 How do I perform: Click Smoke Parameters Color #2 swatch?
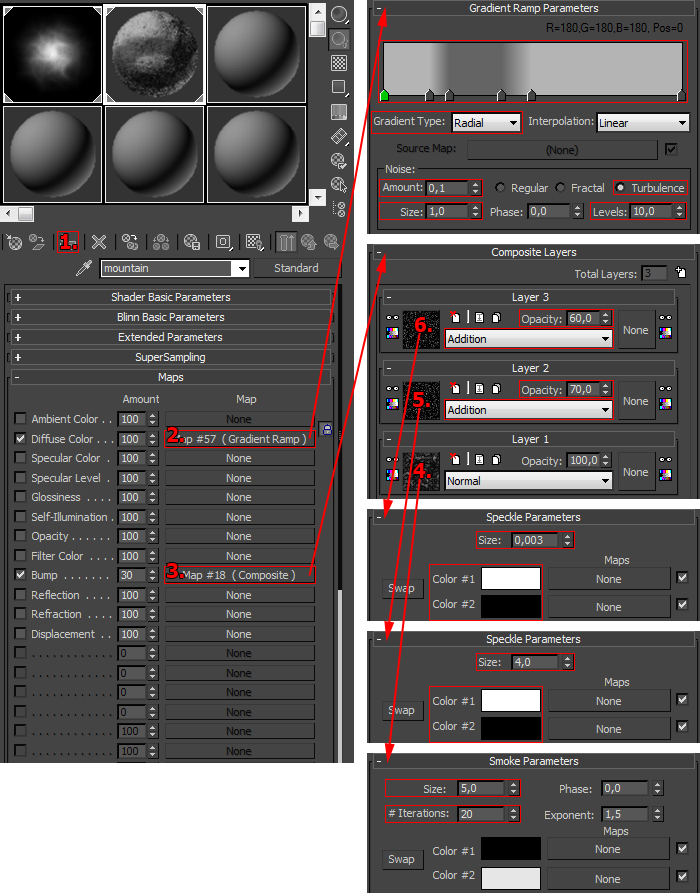coord(511,877)
